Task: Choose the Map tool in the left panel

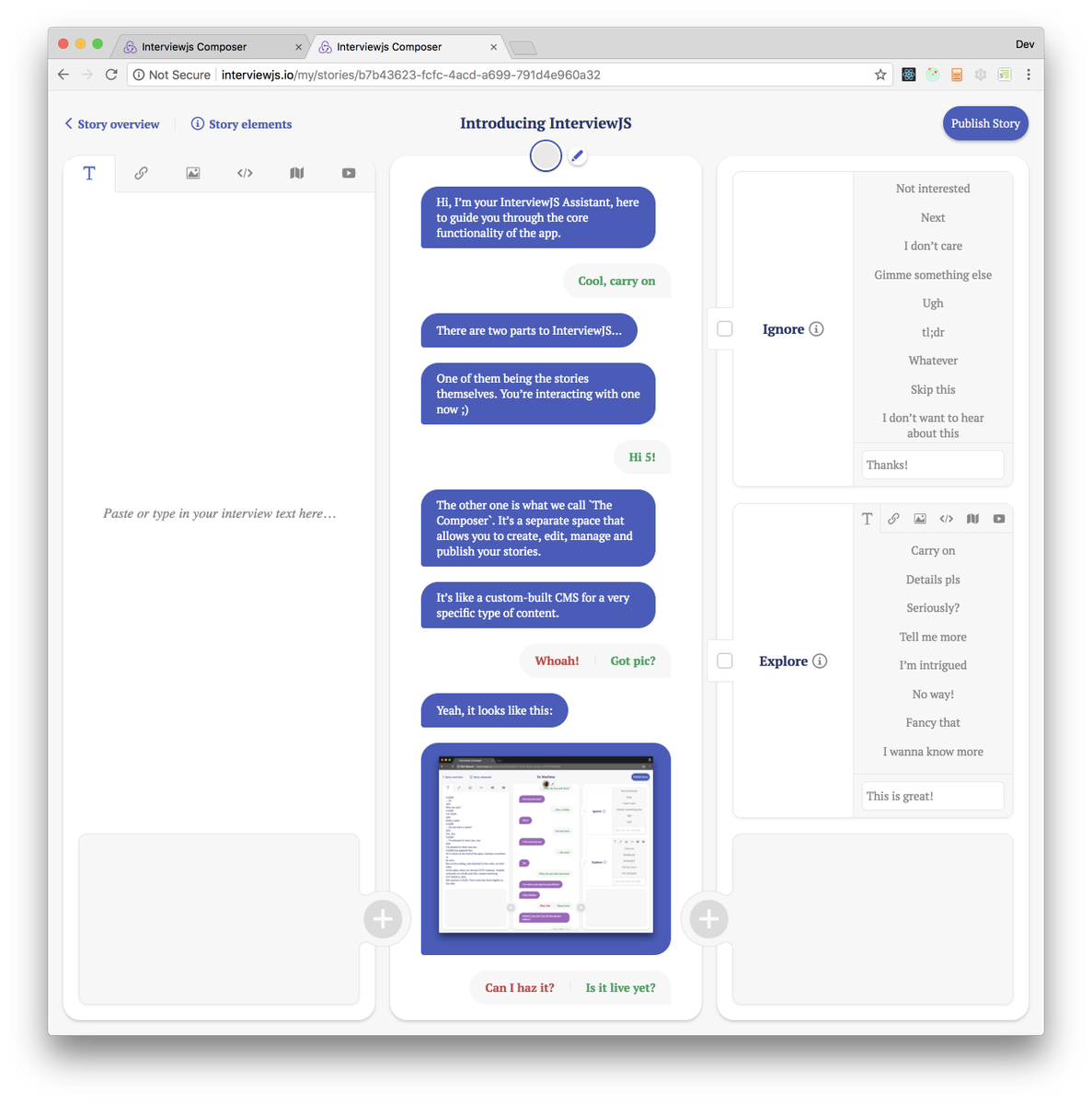Action: tap(296, 173)
